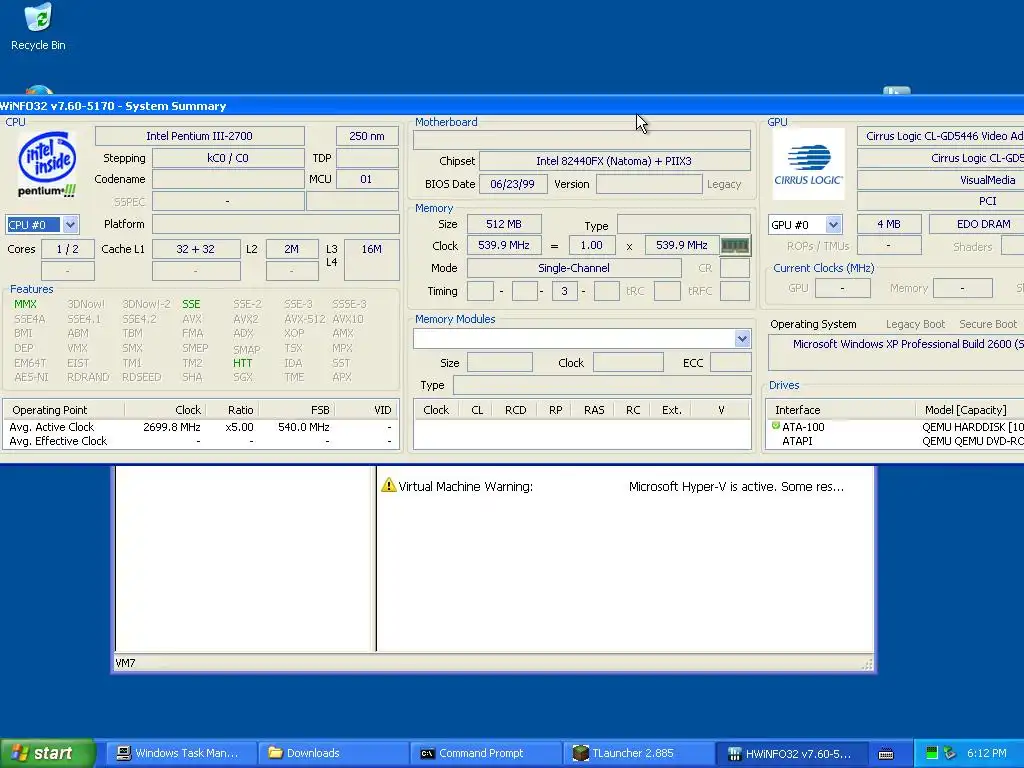Click the Cirrus Logic GPU logo
This screenshot has width=1024, height=768.
tap(808, 164)
